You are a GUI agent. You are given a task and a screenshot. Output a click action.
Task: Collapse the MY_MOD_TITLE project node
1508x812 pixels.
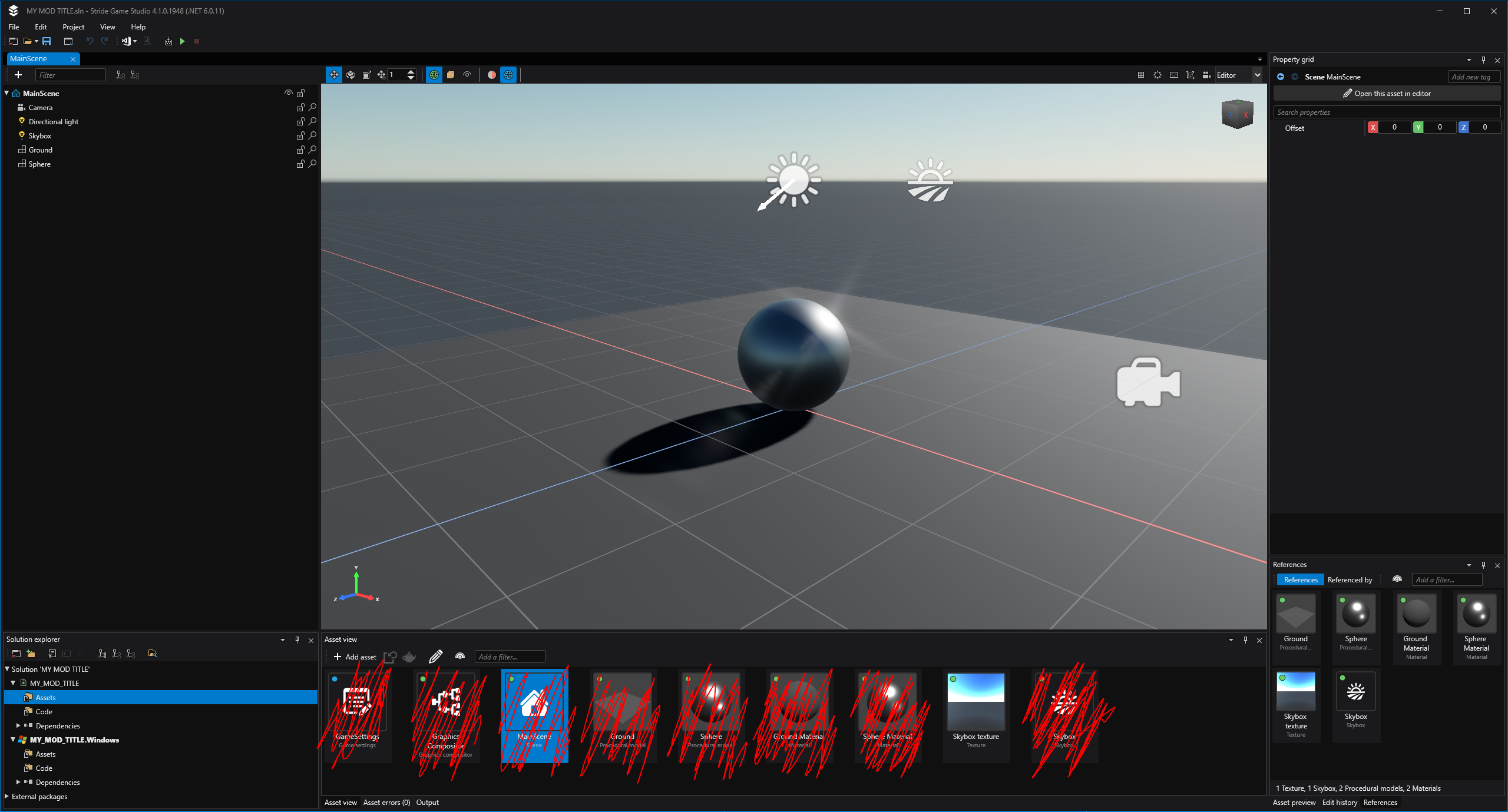(13, 683)
